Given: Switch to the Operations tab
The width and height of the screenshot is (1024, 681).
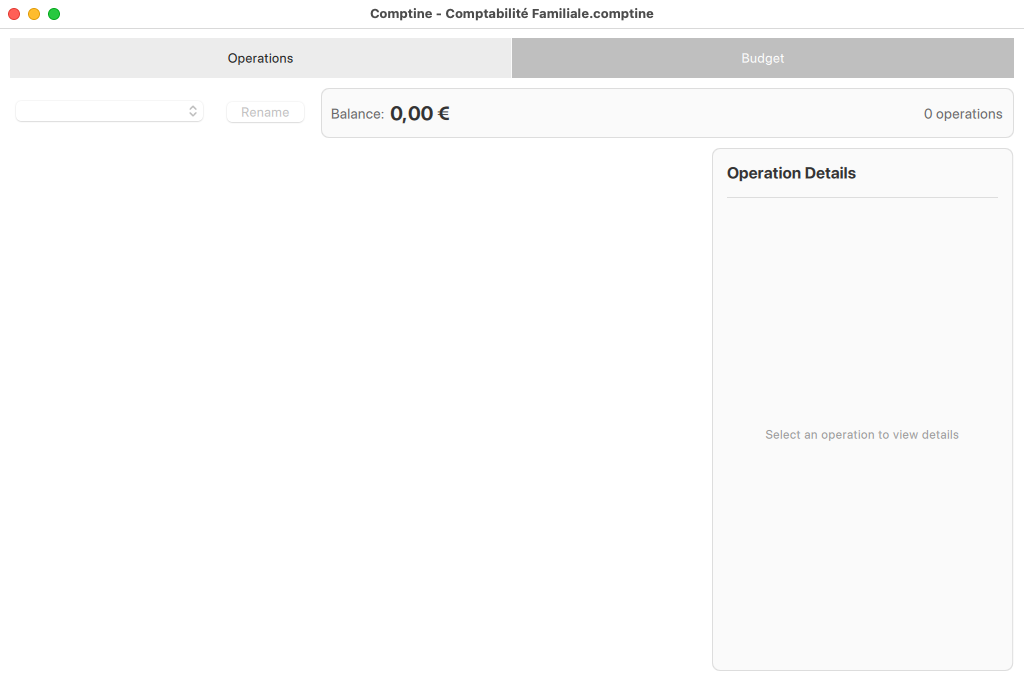Looking at the screenshot, I should [x=260, y=58].
